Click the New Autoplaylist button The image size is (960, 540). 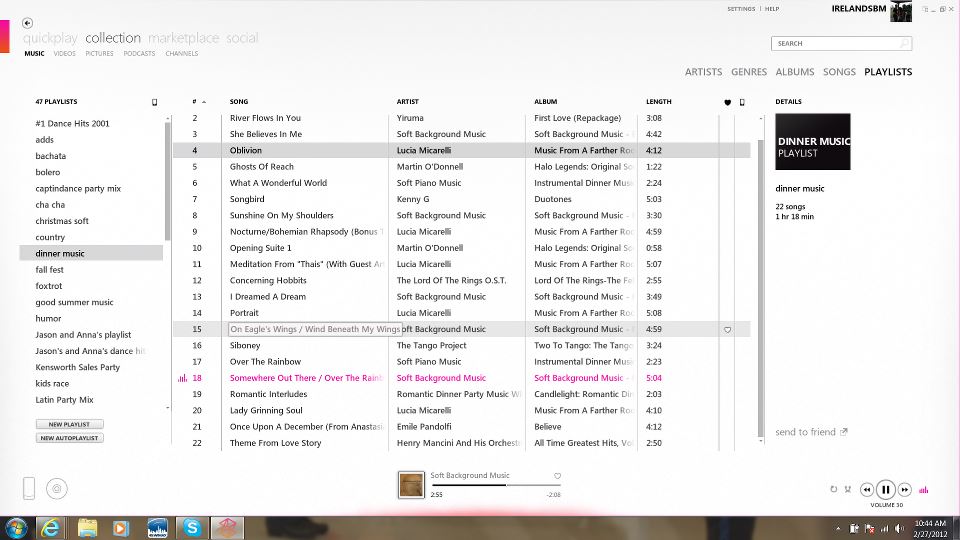click(69, 438)
